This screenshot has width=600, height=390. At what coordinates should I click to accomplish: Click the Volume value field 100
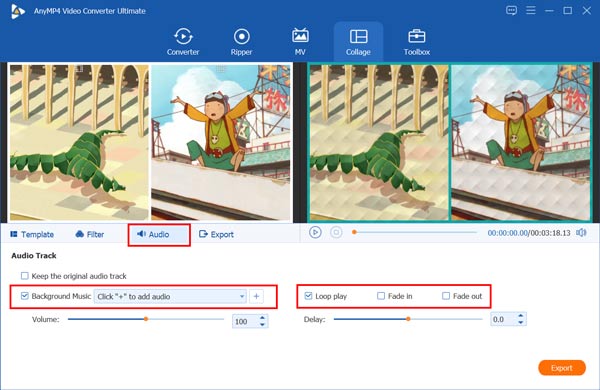(x=245, y=321)
